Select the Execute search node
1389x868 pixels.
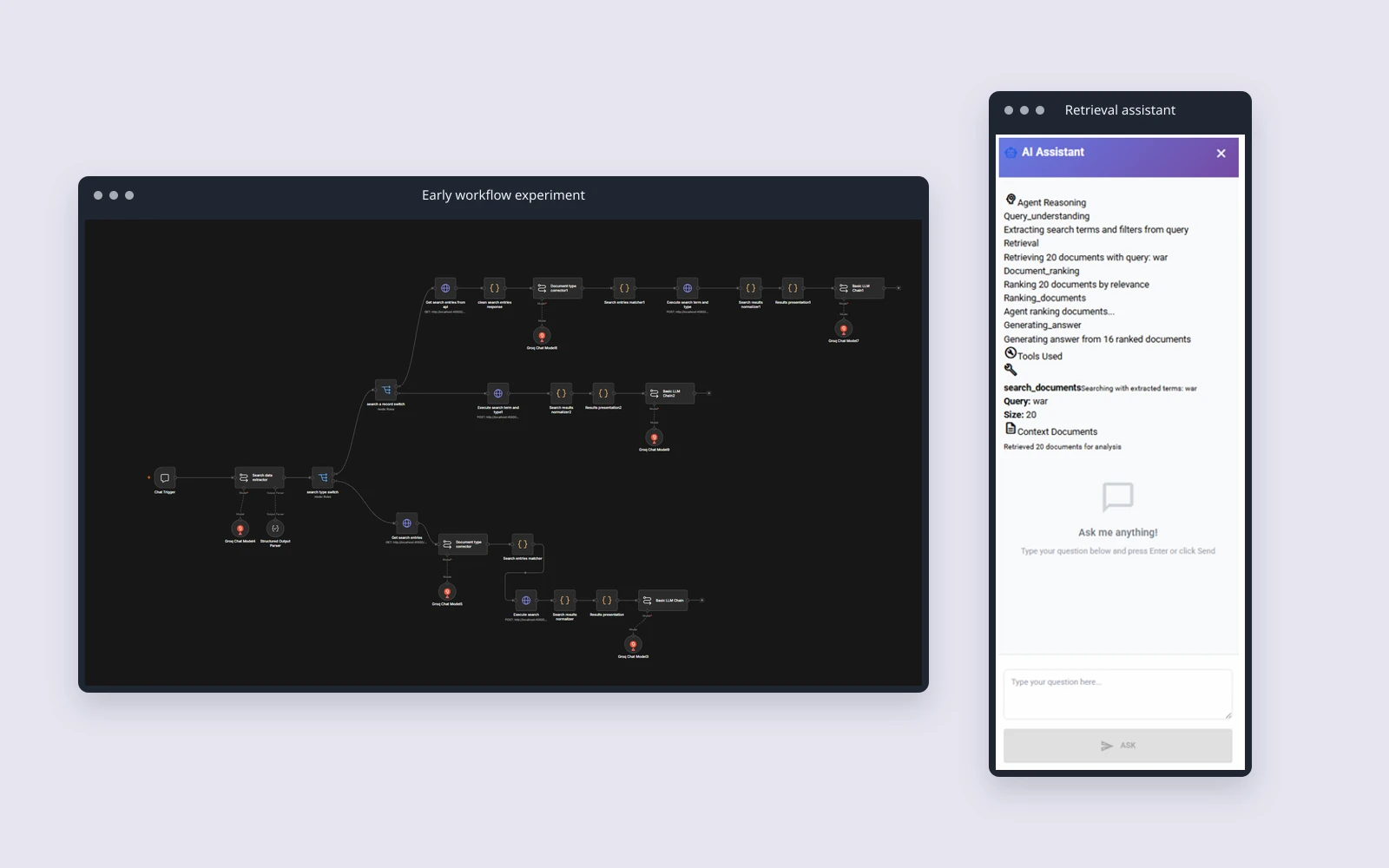pos(526,601)
